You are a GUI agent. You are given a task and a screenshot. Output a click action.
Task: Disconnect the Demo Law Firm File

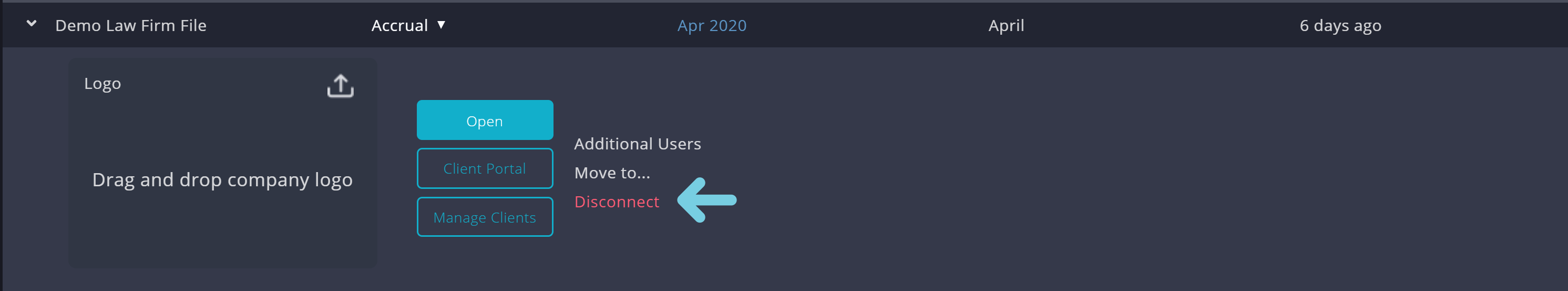(x=617, y=202)
